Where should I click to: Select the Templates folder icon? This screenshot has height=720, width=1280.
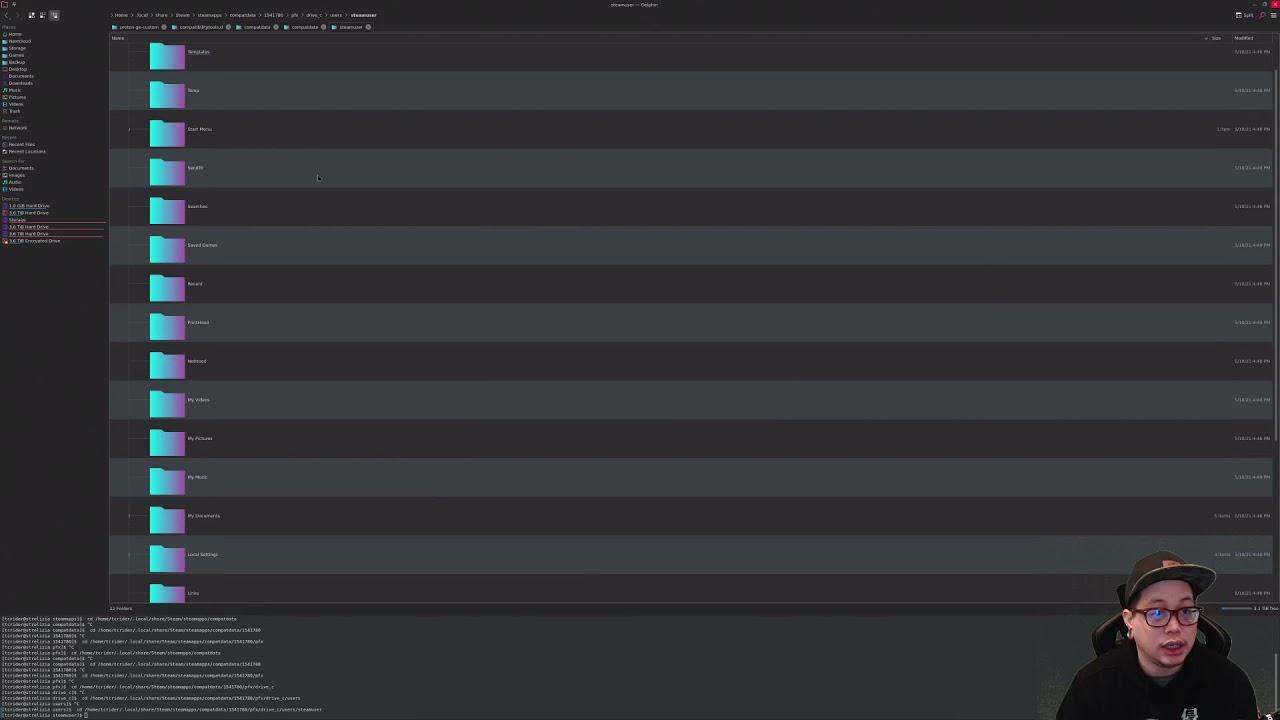click(x=167, y=56)
